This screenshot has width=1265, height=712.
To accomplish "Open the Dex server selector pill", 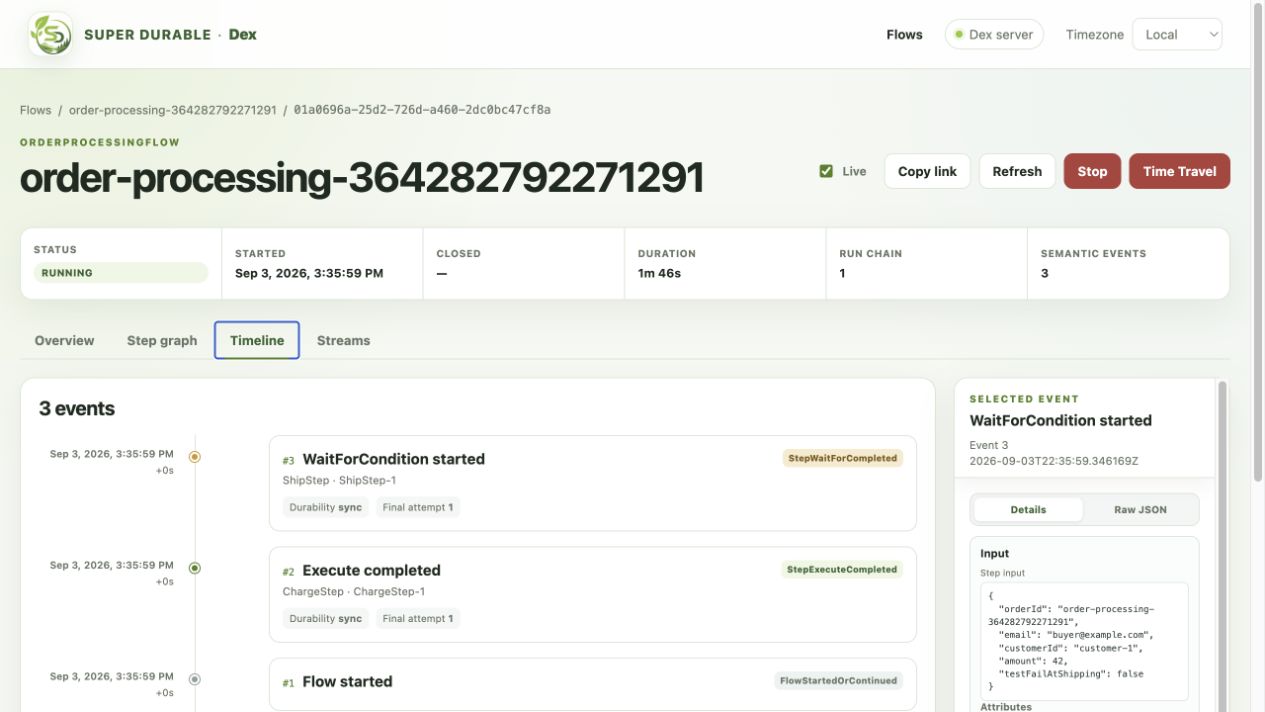I will tap(994, 34).
